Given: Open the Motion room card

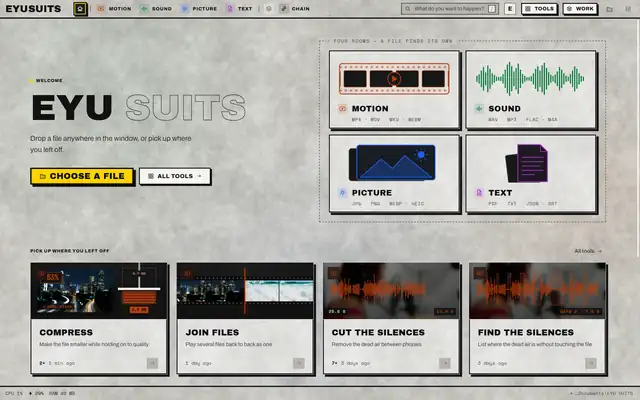Looking at the screenshot, I should [394, 89].
